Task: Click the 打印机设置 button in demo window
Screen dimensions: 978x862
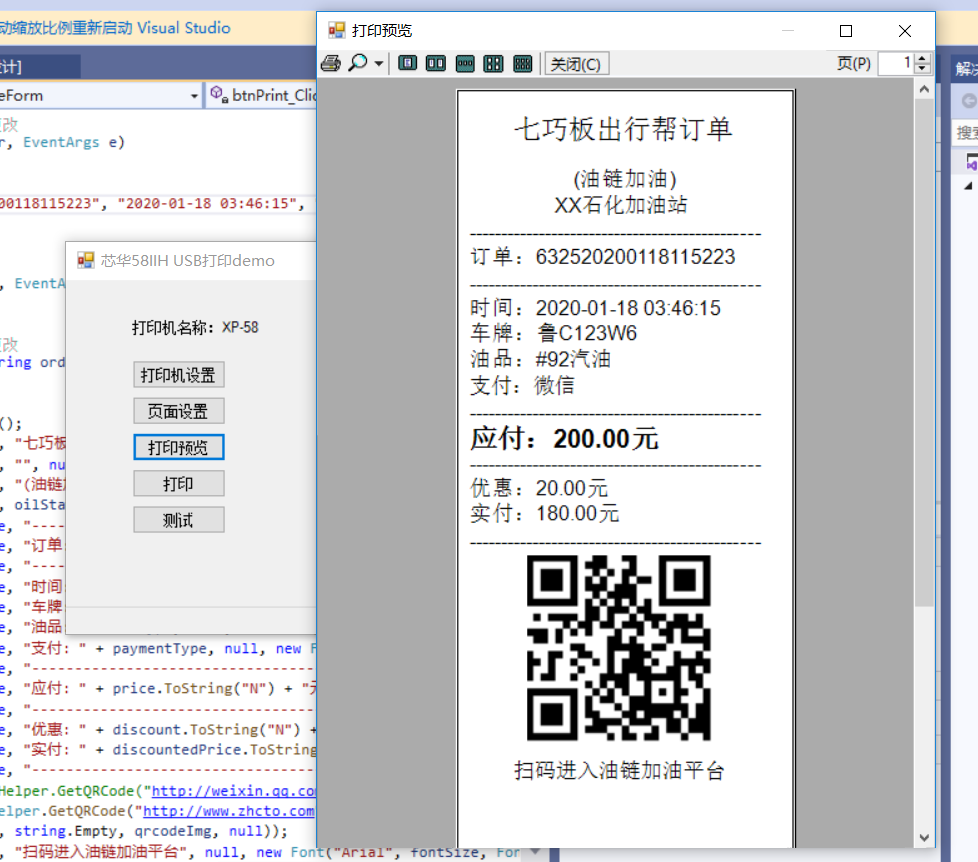Action: pyautogui.click(x=178, y=375)
